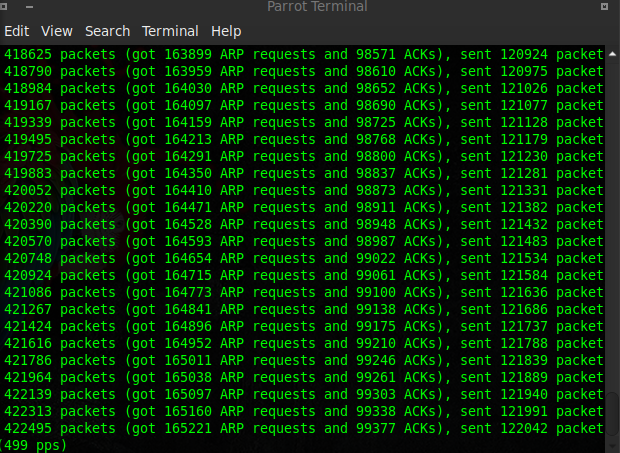Click the line starting with 420924 packets
The image size is (620, 453).
[x=304, y=275]
